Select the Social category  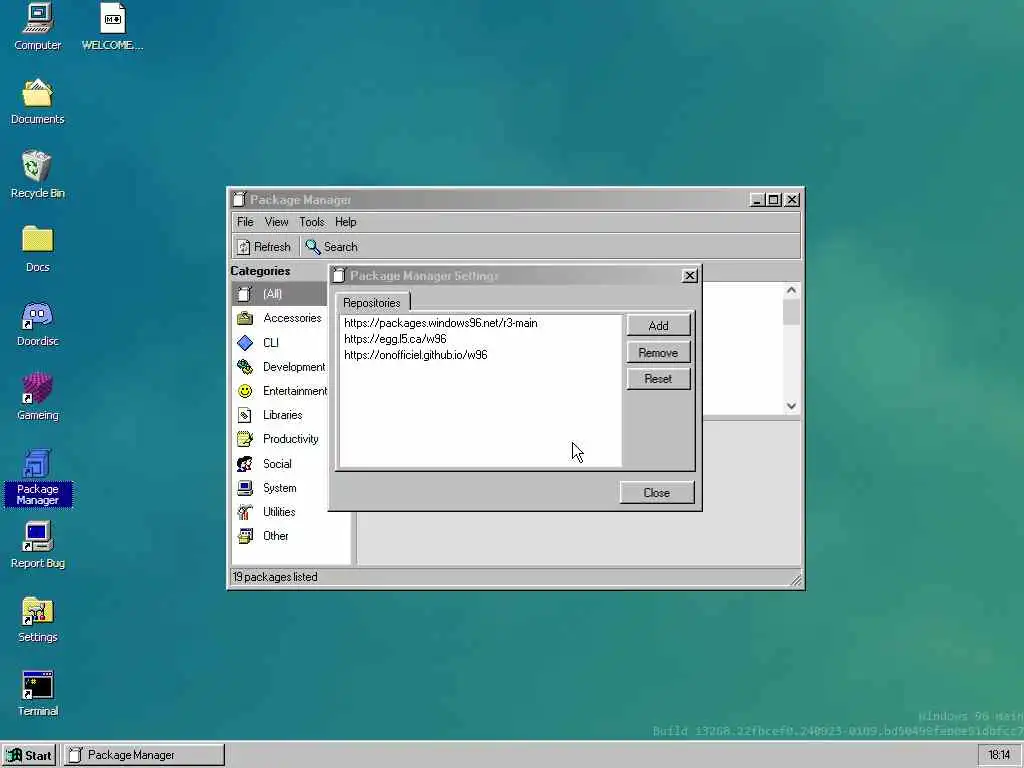click(280, 464)
